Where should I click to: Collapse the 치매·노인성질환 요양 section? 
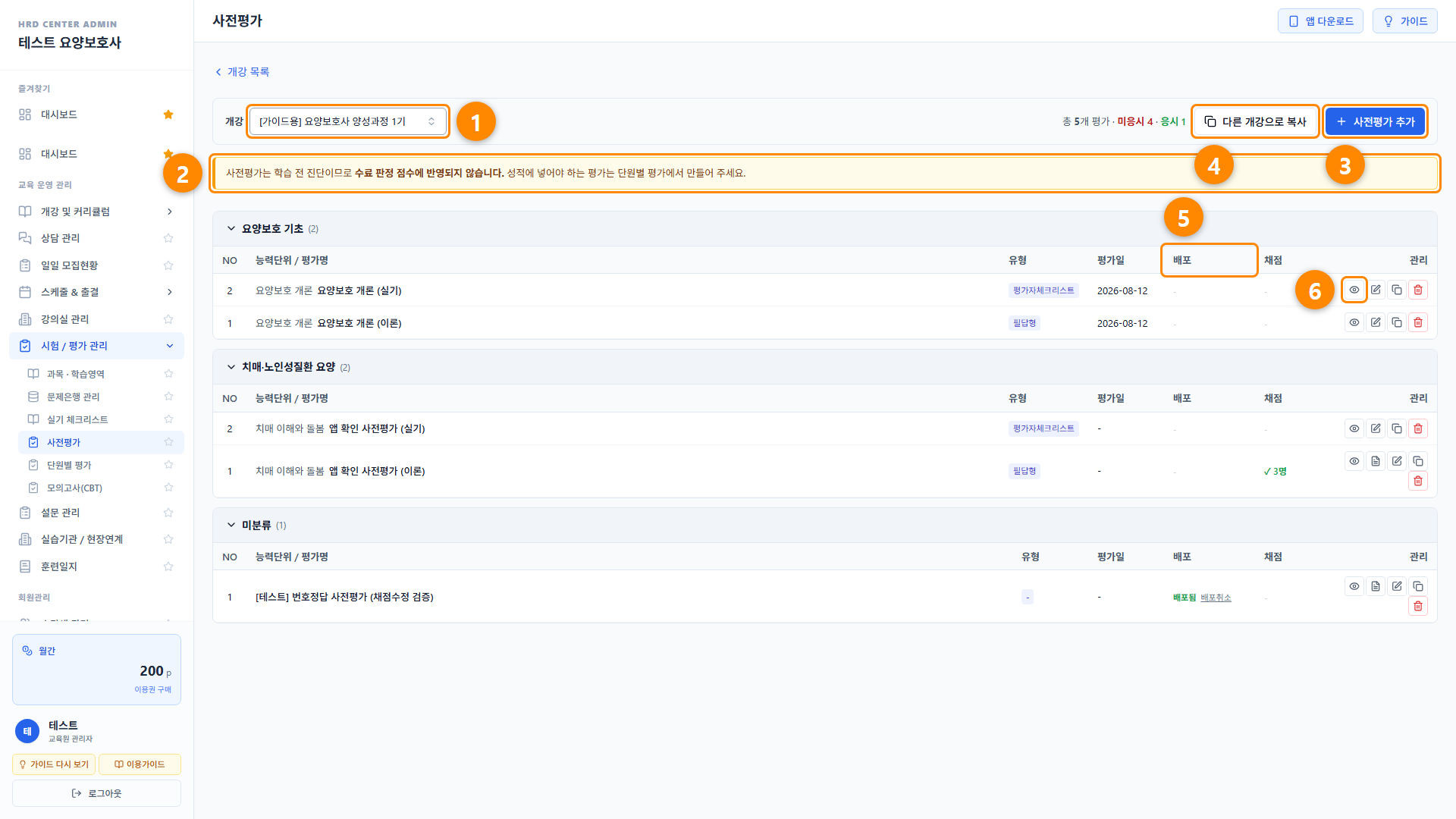tap(231, 367)
